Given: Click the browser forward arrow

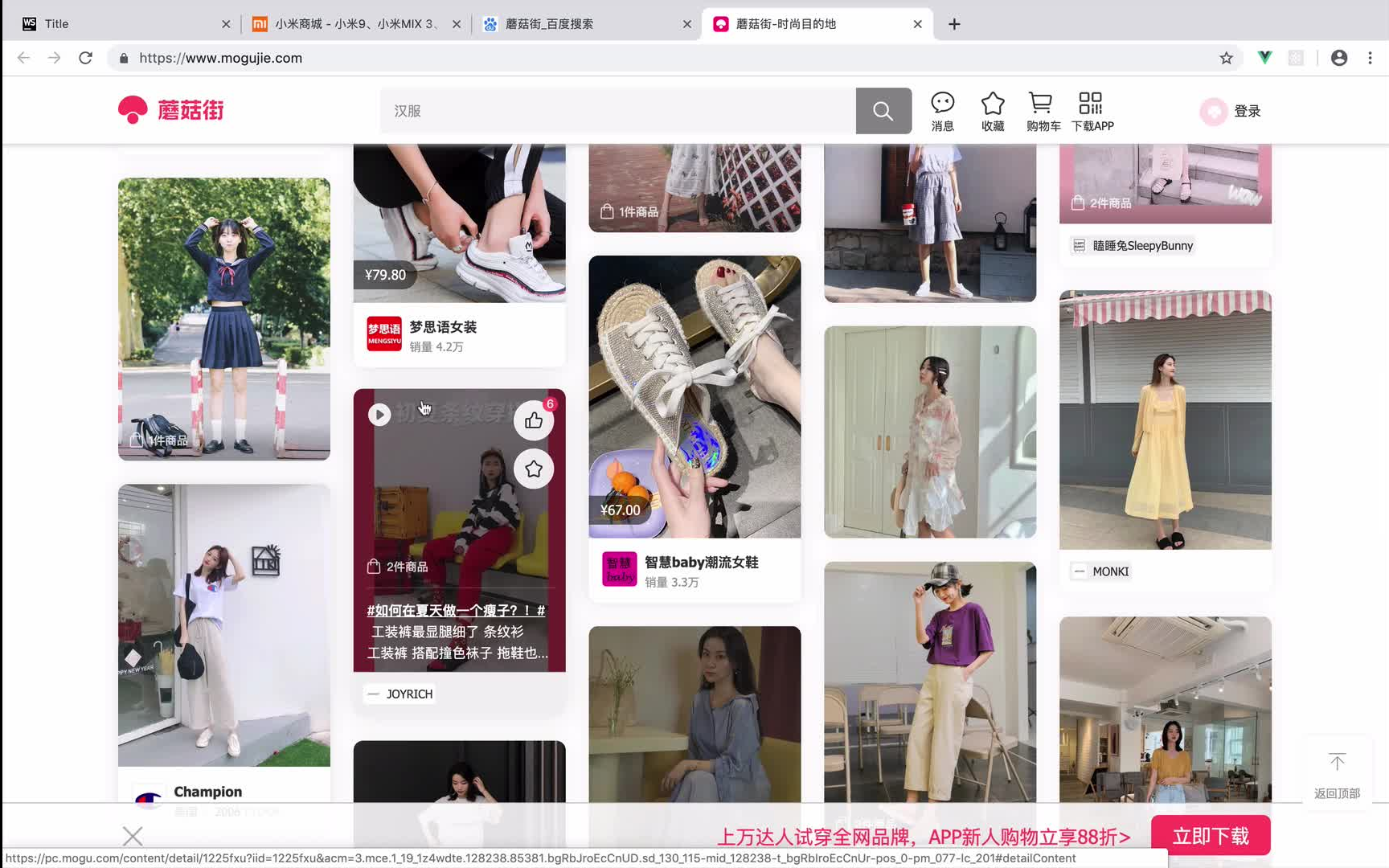Looking at the screenshot, I should 54,58.
